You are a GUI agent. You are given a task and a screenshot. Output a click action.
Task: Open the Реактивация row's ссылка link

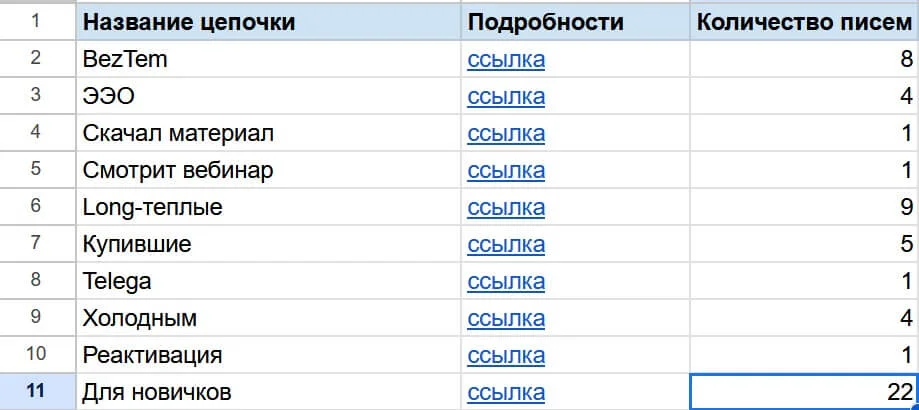pyautogui.click(x=506, y=355)
